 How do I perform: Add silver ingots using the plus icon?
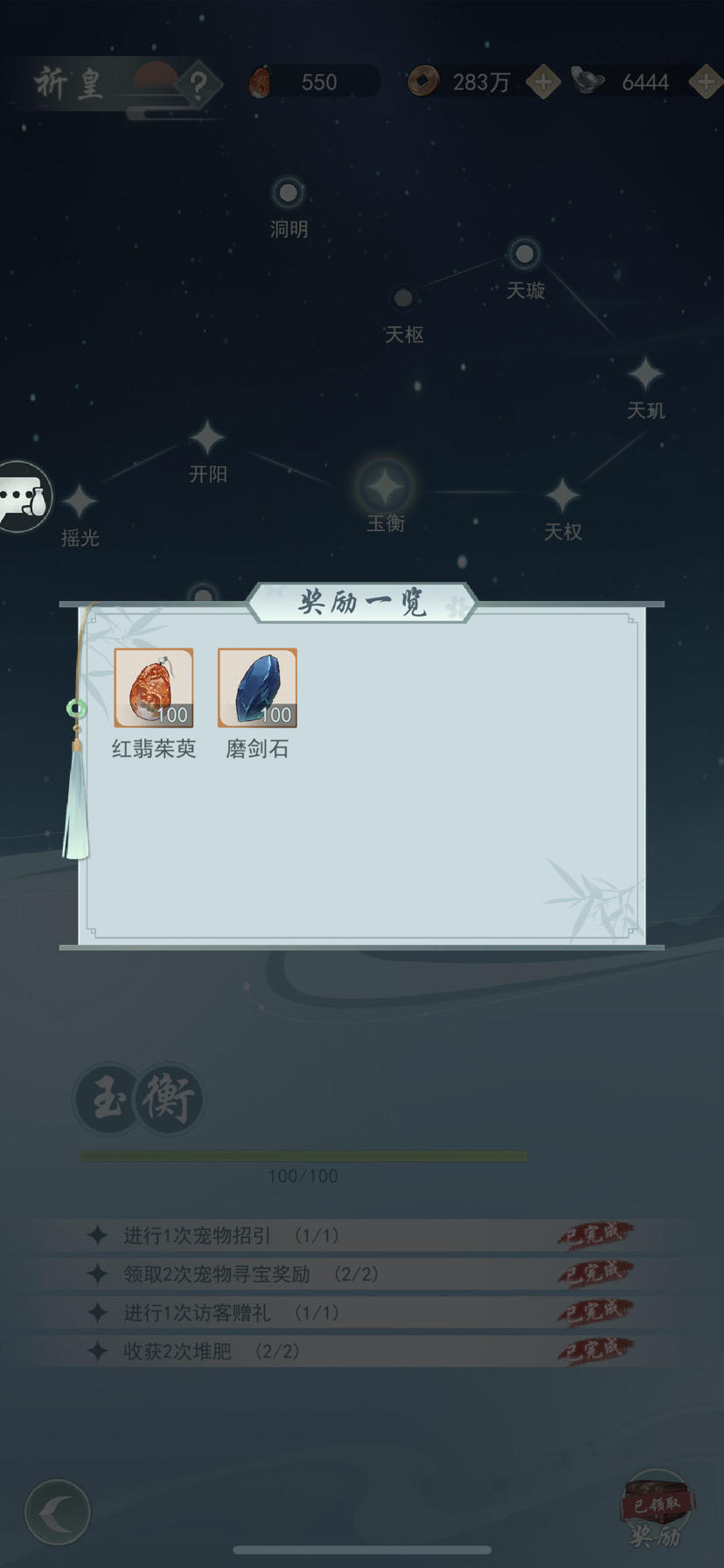tap(706, 82)
